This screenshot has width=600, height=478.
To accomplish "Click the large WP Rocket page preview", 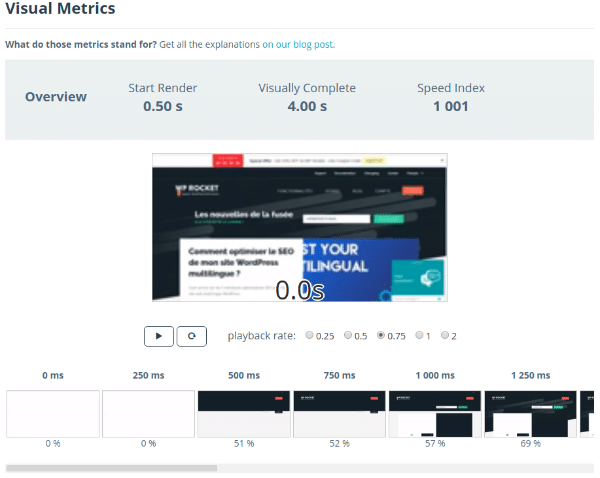I will tap(300, 227).
